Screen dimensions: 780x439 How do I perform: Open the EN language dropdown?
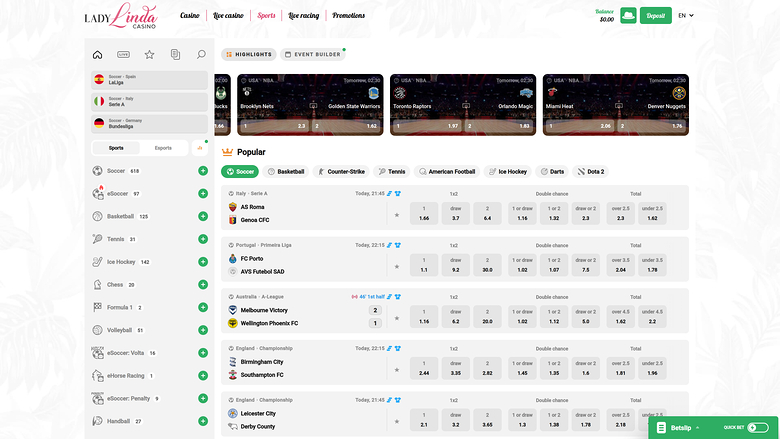coord(685,16)
